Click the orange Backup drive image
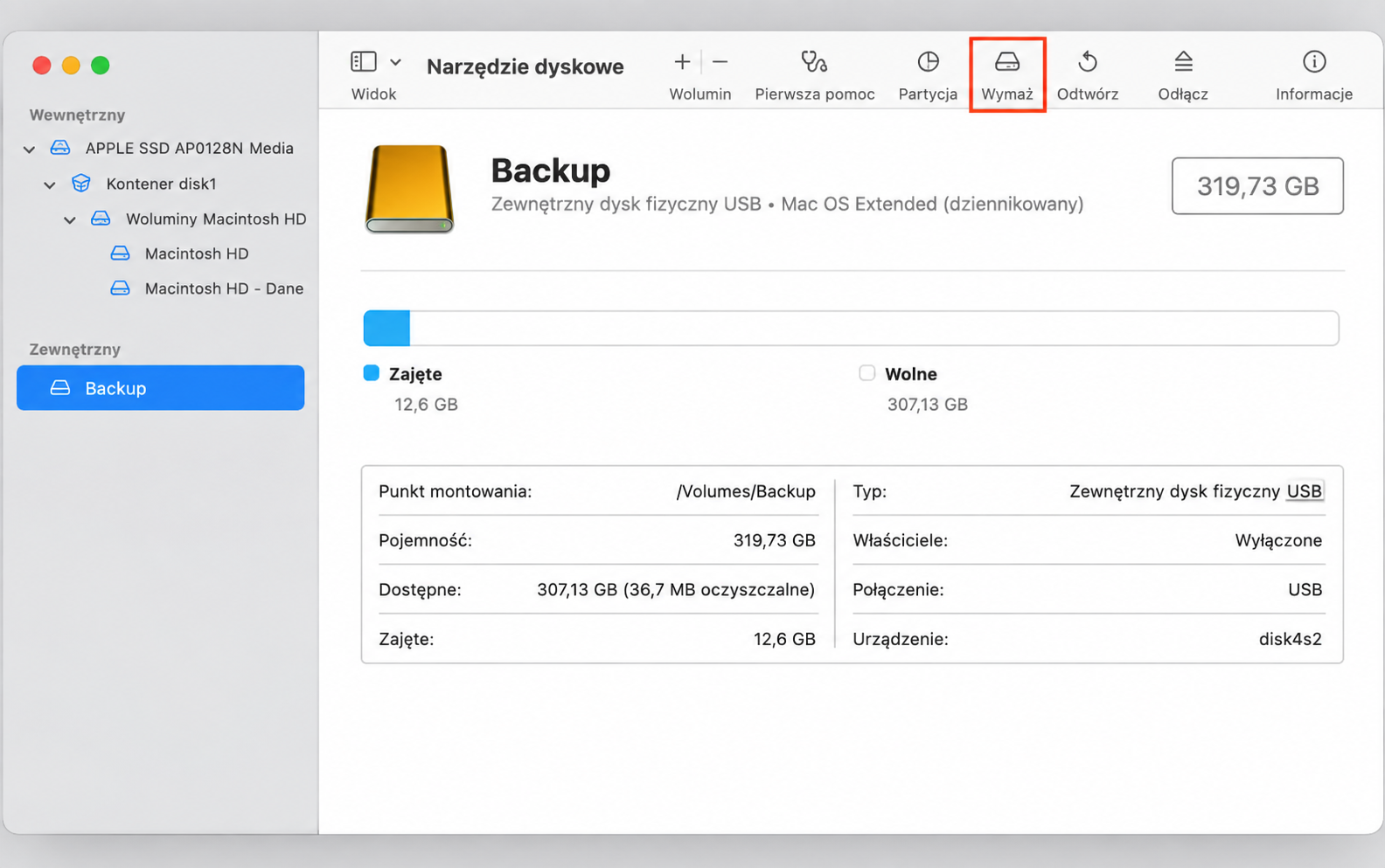The image size is (1385, 868). [x=409, y=189]
